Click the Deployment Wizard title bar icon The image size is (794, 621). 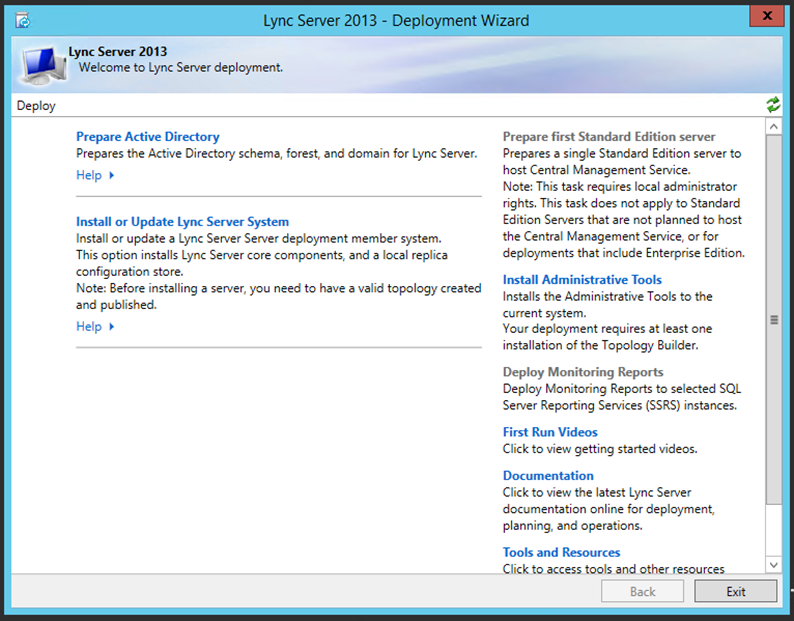[x=22, y=20]
